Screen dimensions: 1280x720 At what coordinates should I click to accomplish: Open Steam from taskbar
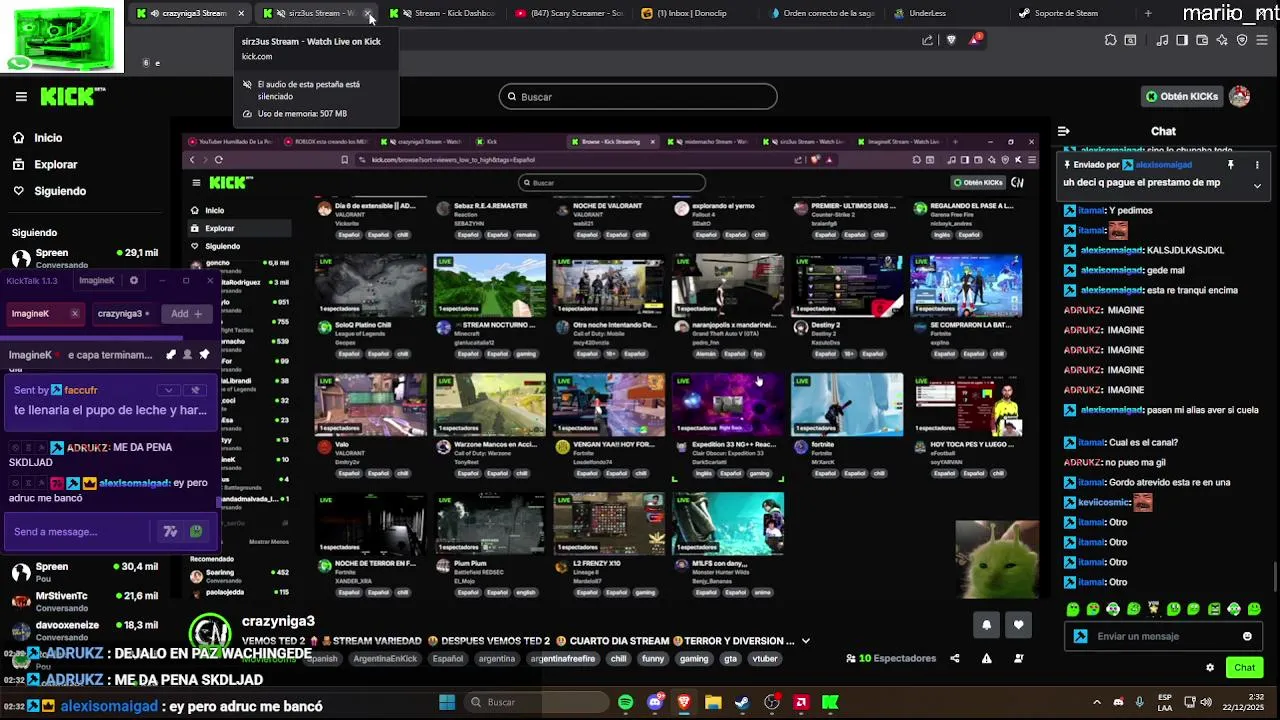(742, 703)
